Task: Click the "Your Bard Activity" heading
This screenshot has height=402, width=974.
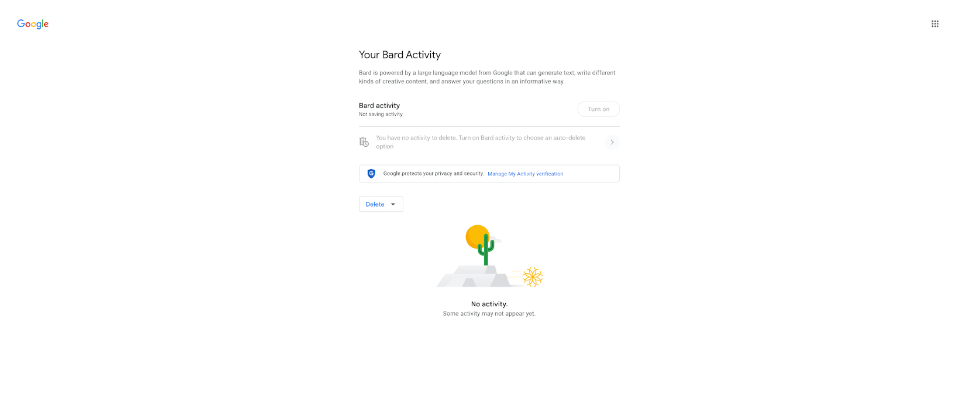Action: [400, 55]
